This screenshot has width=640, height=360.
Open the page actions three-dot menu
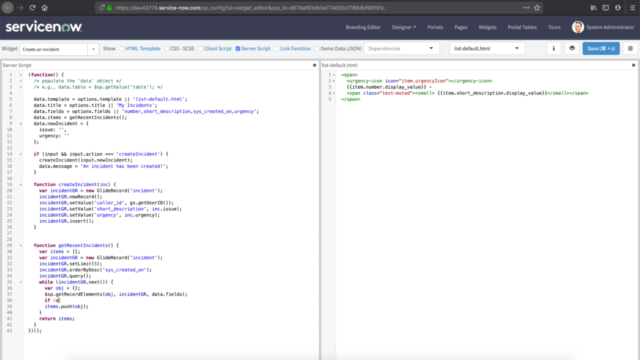pos(526,8)
